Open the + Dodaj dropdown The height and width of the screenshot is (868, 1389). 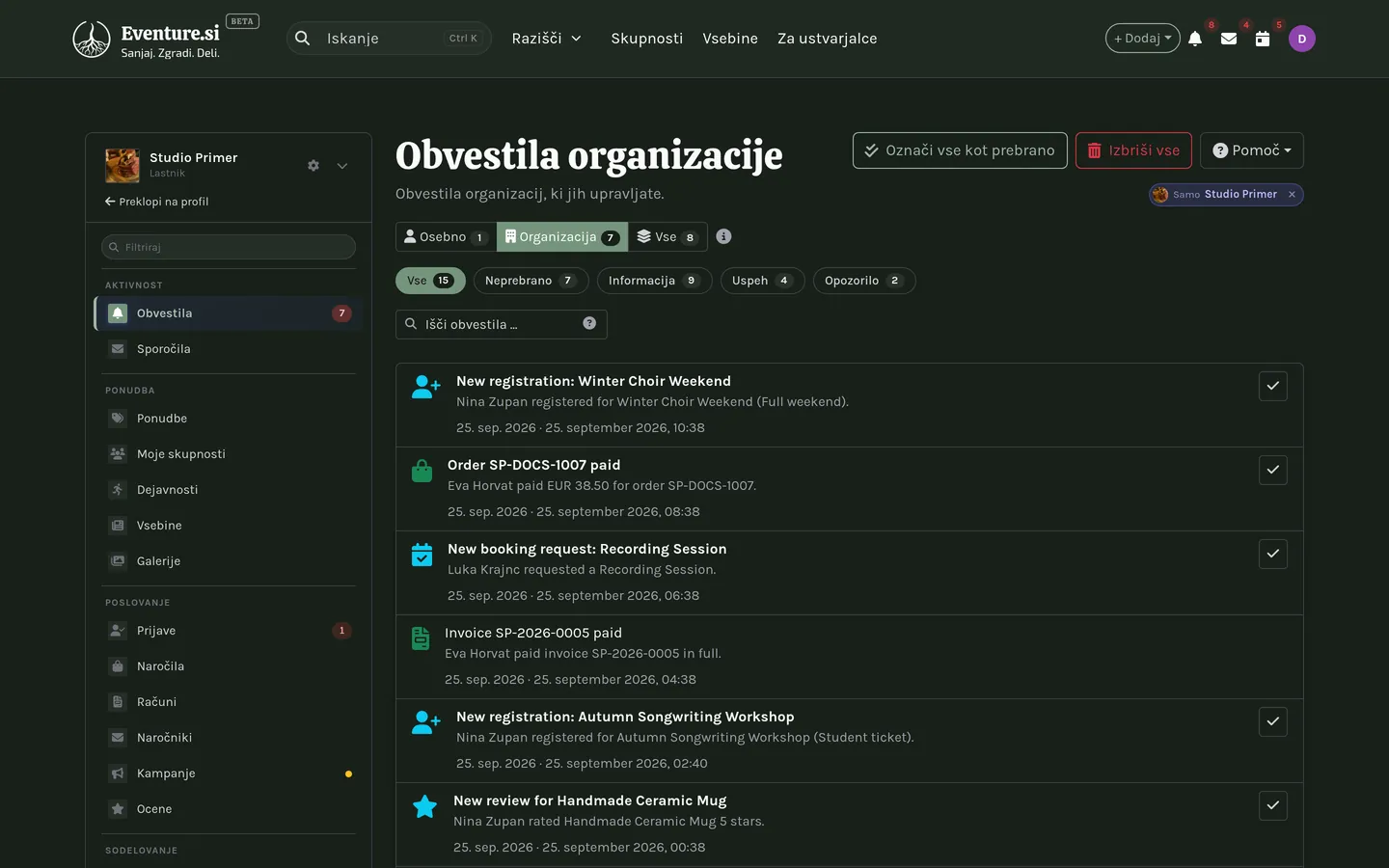[1142, 39]
